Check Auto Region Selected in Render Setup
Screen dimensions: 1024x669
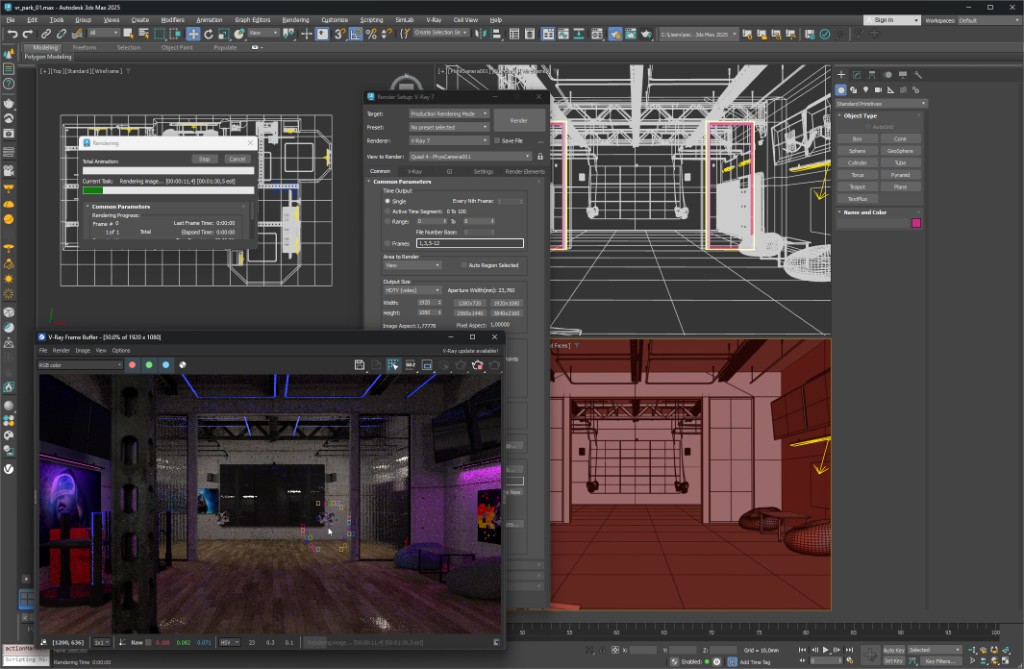[x=465, y=266]
